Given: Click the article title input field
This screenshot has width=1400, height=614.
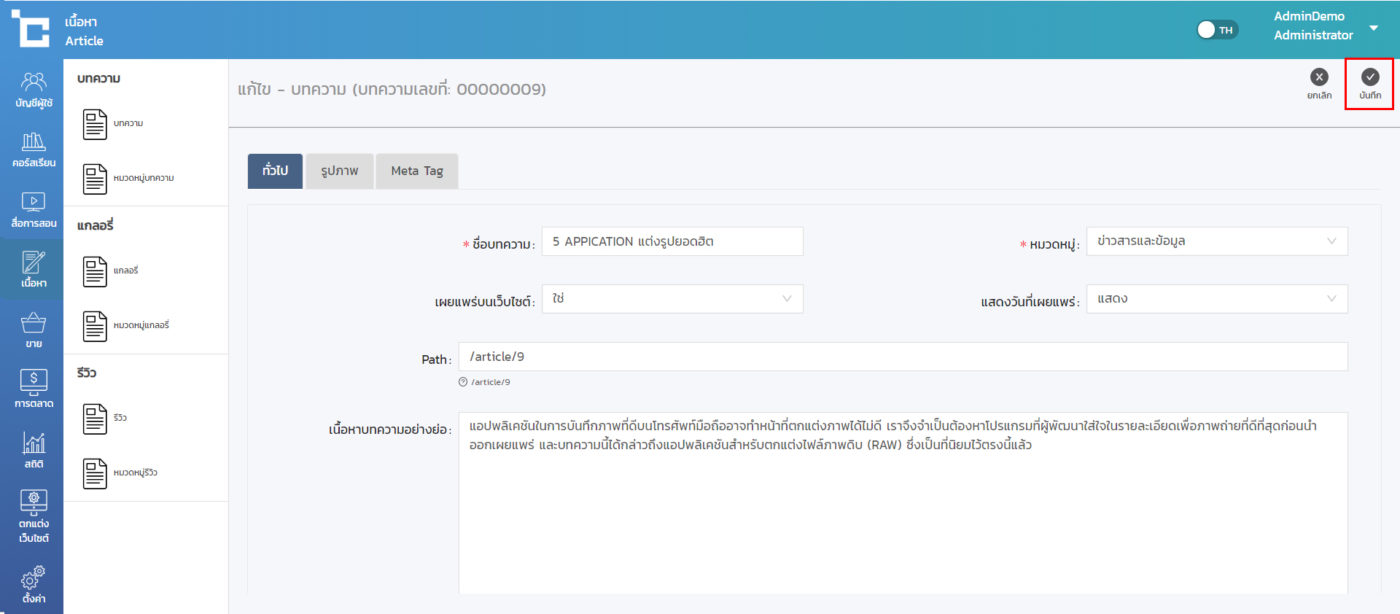Looking at the screenshot, I should tap(672, 241).
